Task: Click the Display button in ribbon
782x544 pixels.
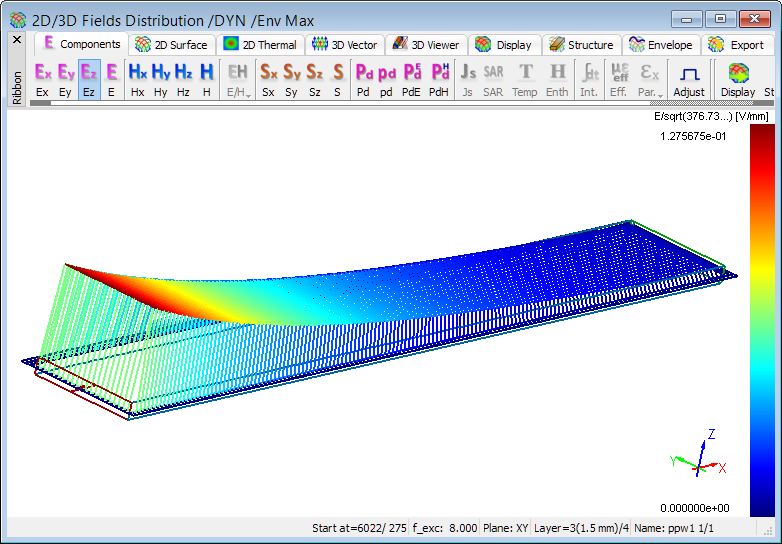Action: click(x=738, y=79)
